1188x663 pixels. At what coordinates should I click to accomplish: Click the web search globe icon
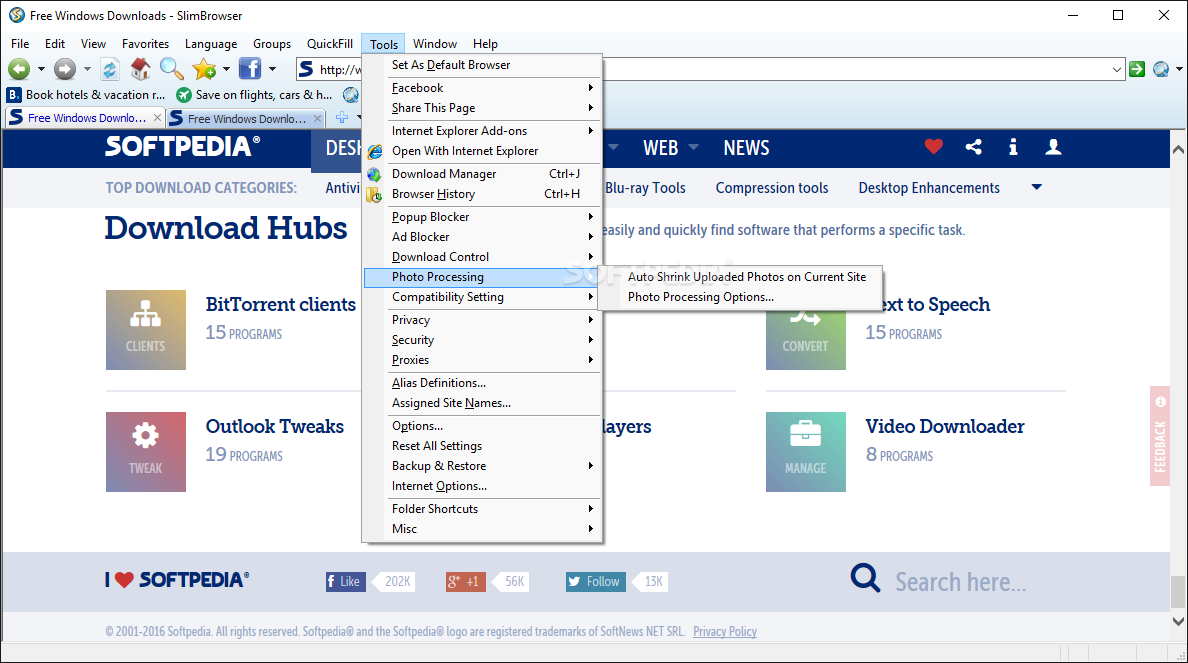click(1161, 69)
